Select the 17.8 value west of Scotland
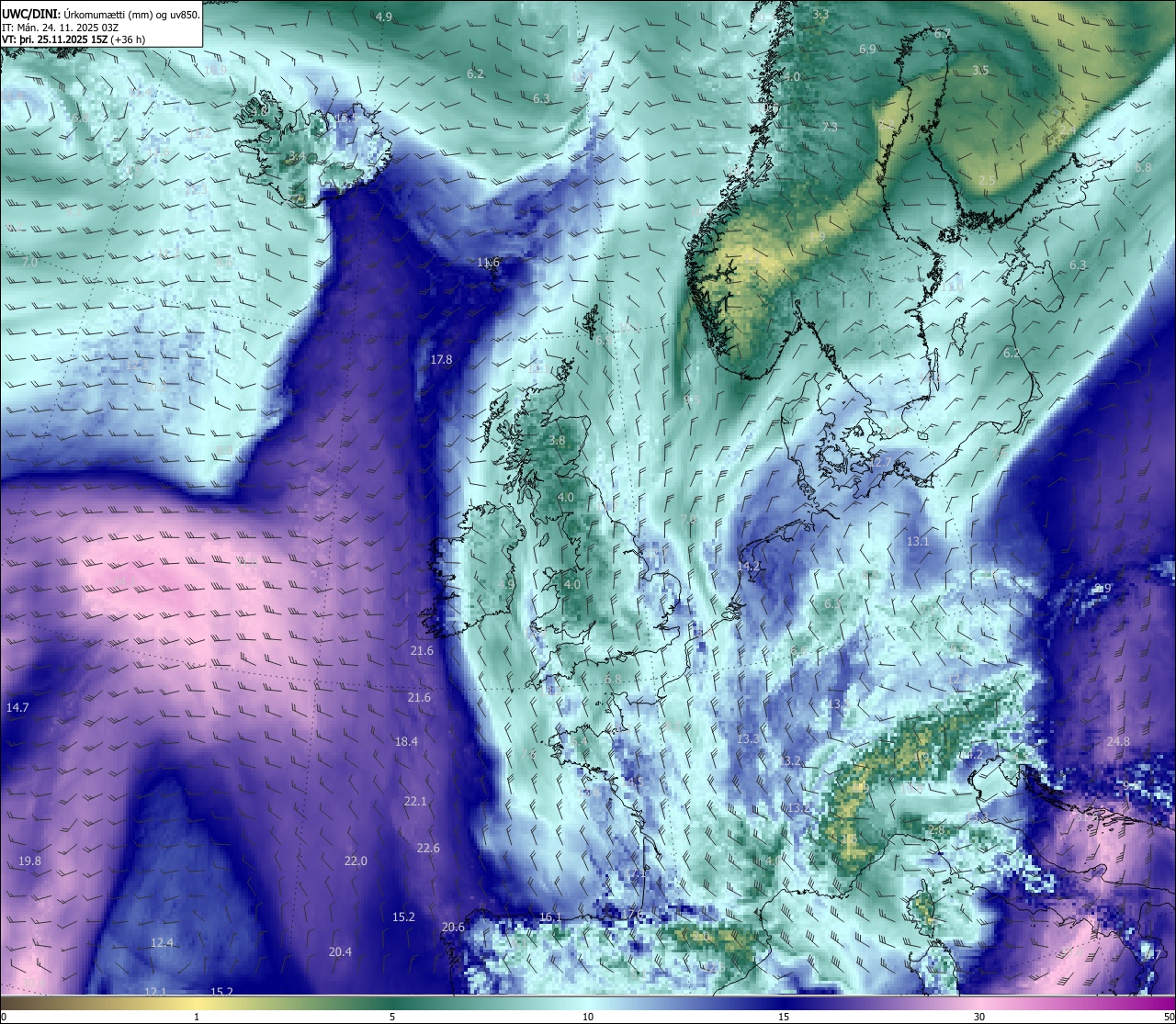The height and width of the screenshot is (1024, 1176). 441,359
